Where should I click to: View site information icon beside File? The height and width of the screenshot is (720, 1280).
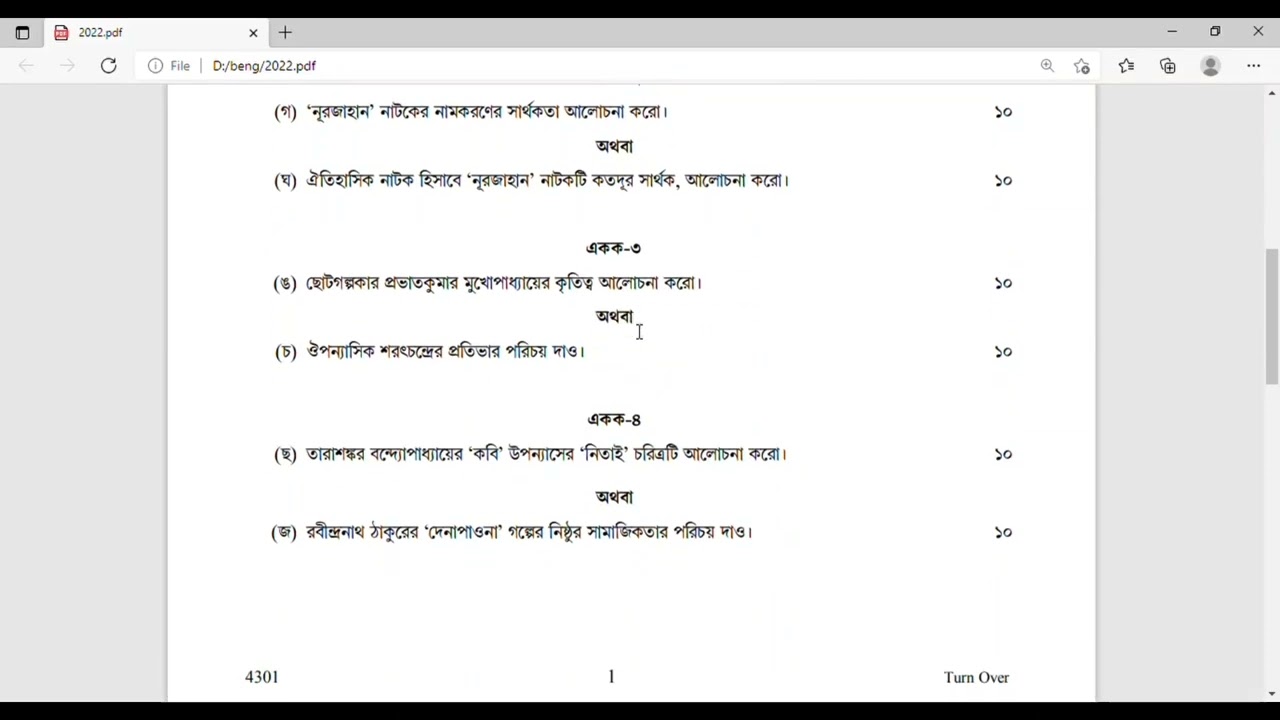[155, 66]
